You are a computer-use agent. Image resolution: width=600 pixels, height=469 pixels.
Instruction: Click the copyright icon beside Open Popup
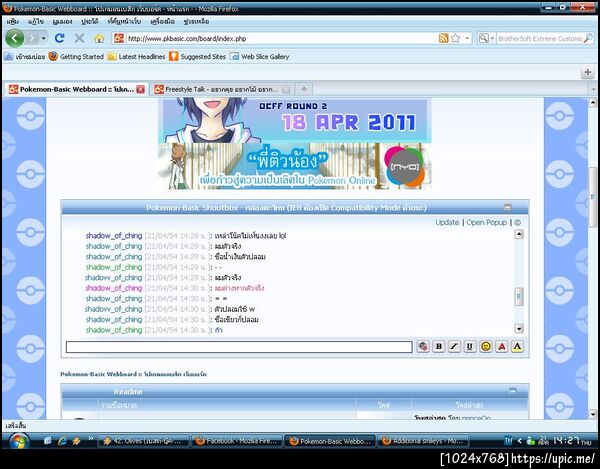517,222
